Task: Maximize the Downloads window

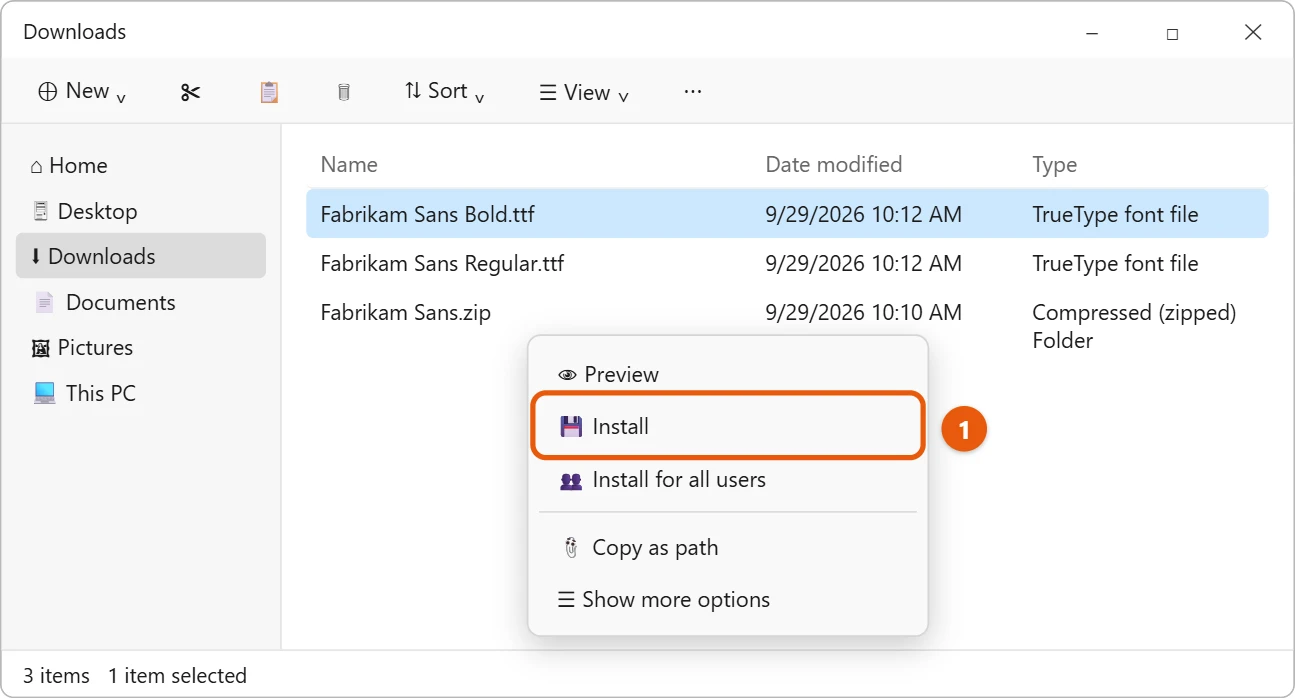Action: pyautogui.click(x=1172, y=33)
